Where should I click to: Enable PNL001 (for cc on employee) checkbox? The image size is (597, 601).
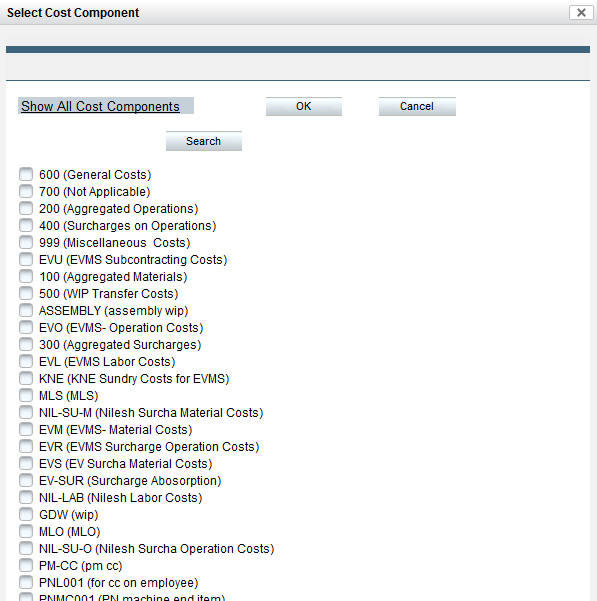click(x=26, y=582)
